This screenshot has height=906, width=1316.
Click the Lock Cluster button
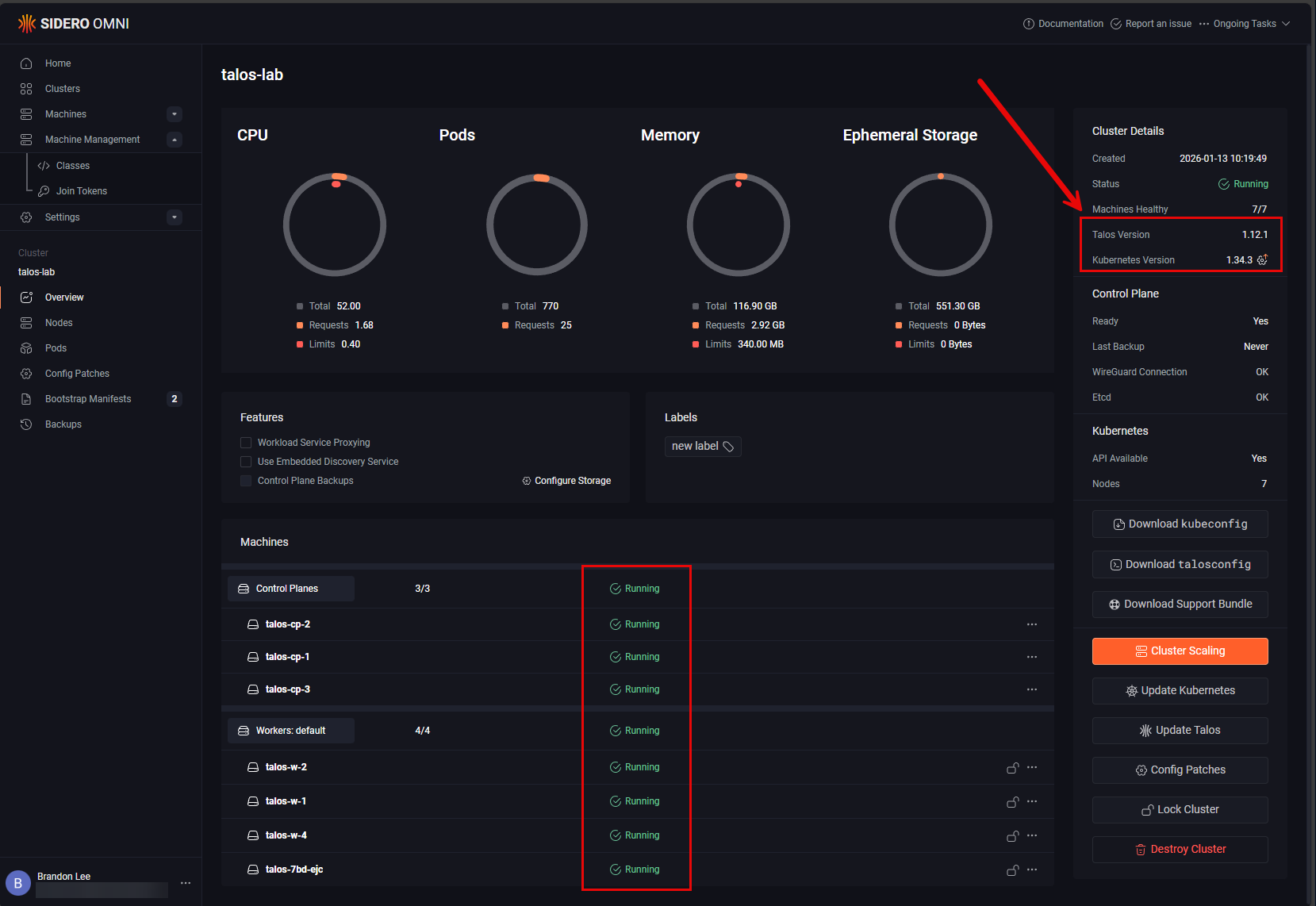coord(1180,810)
